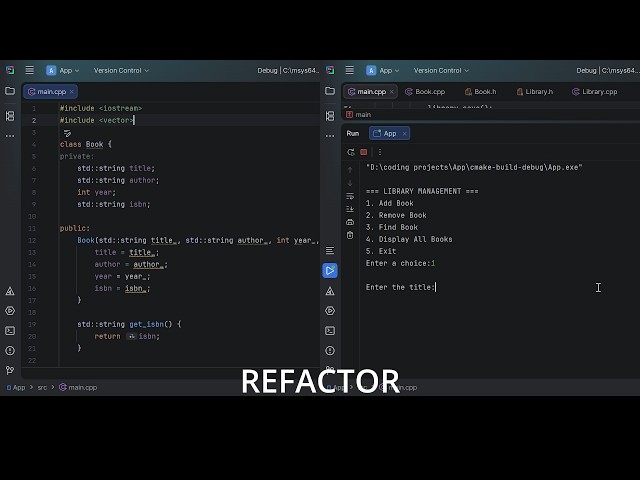
Task: Stop the running App process
Action: pyautogui.click(x=363, y=152)
